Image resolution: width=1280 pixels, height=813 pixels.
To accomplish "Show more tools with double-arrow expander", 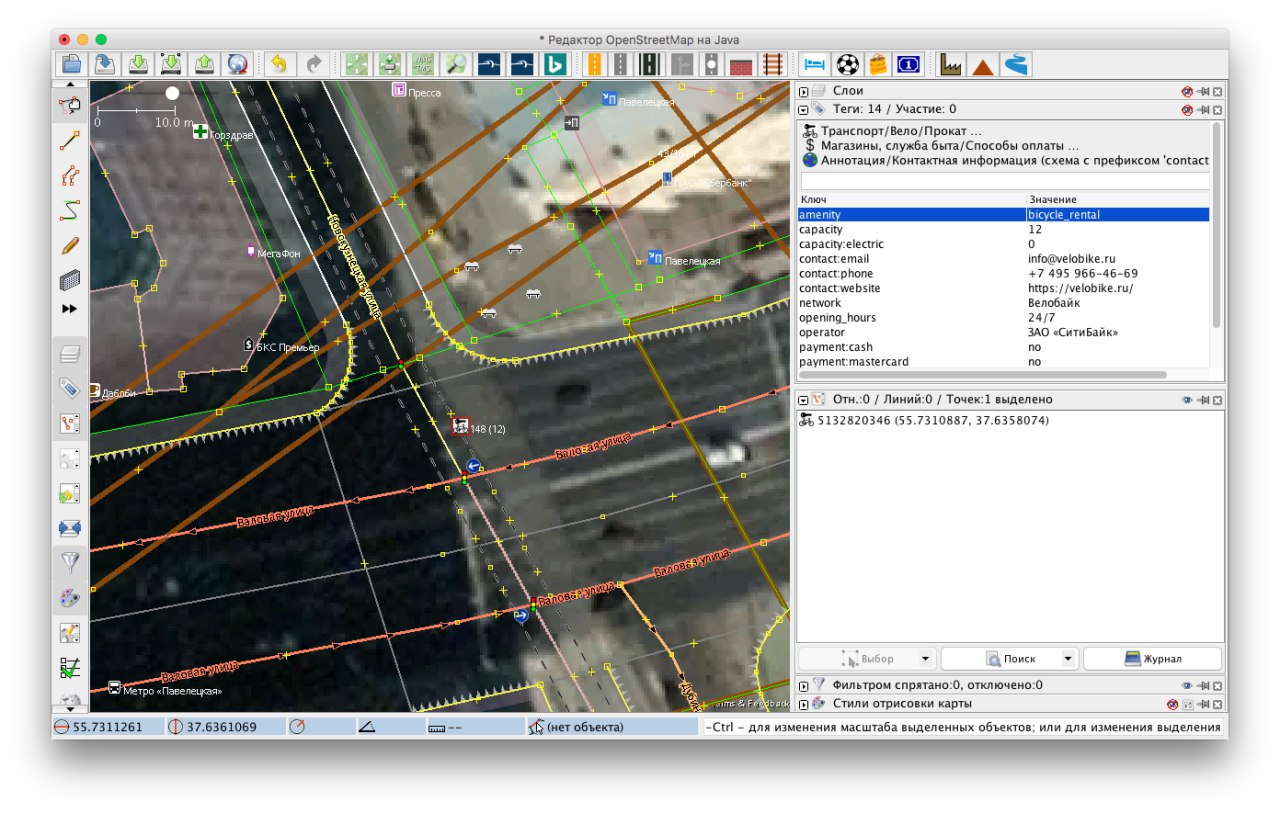I will 70,309.
